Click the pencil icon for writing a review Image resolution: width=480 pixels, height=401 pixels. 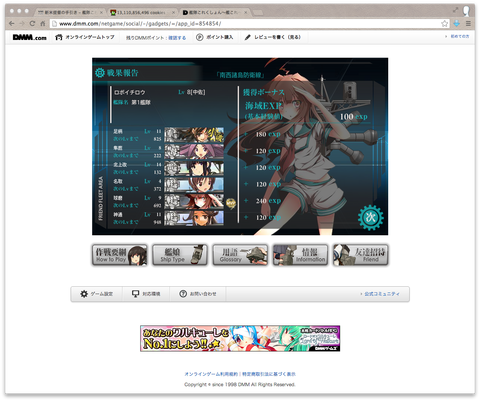247,37
